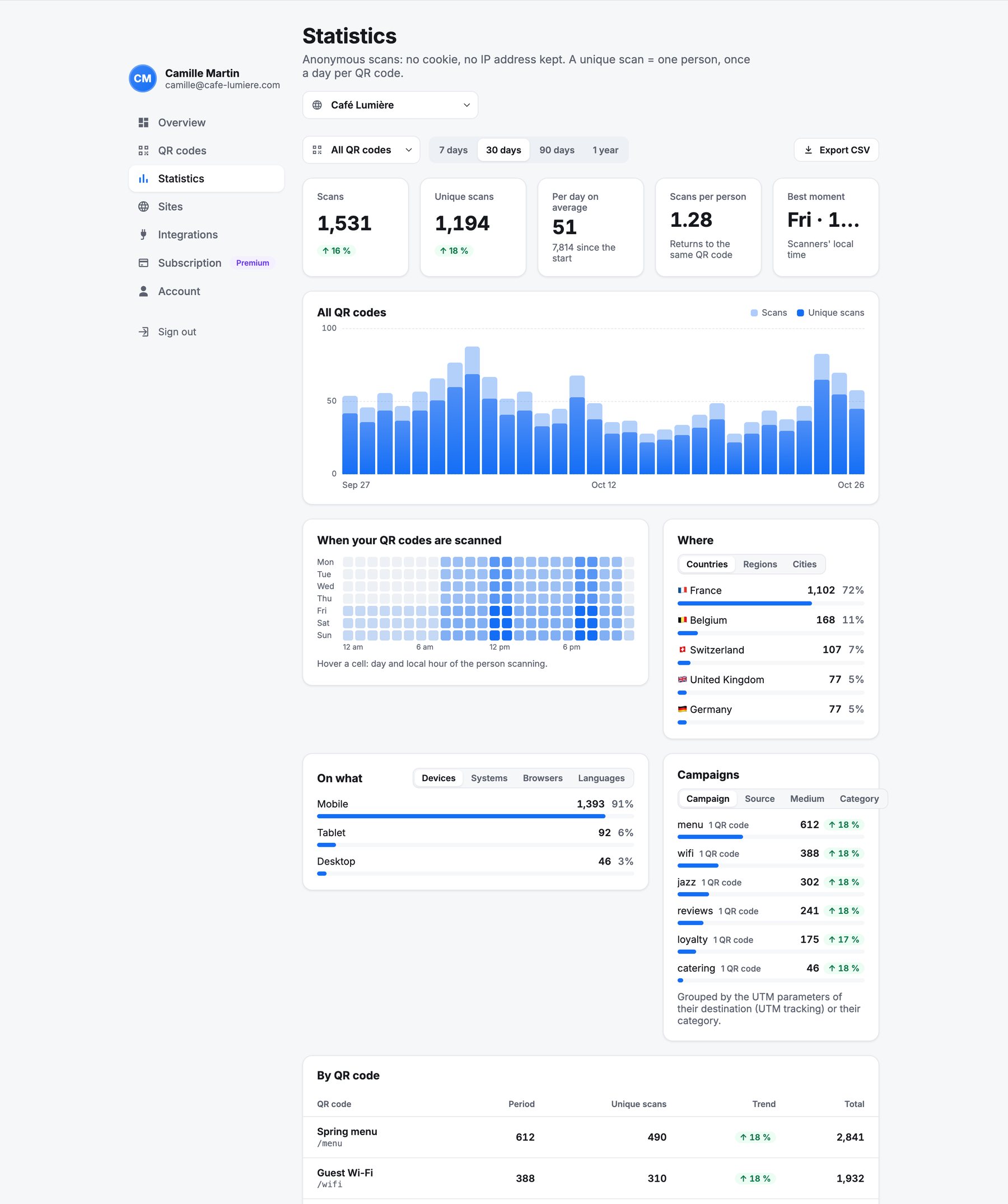The height and width of the screenshot is (1204, 1008).
Task: Click the Account person icon
Action: [x=143, y=291]
